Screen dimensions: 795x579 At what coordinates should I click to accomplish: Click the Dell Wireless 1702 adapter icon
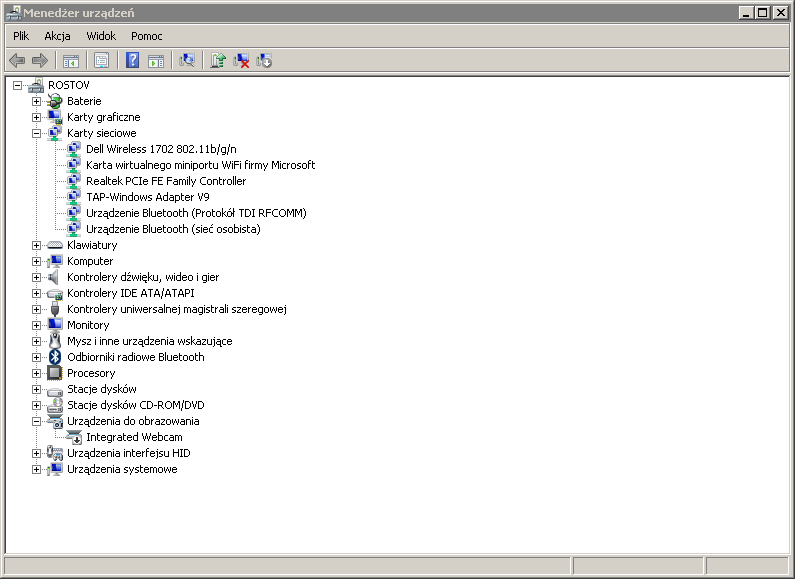pyautogui.click(x=74, y=149)
